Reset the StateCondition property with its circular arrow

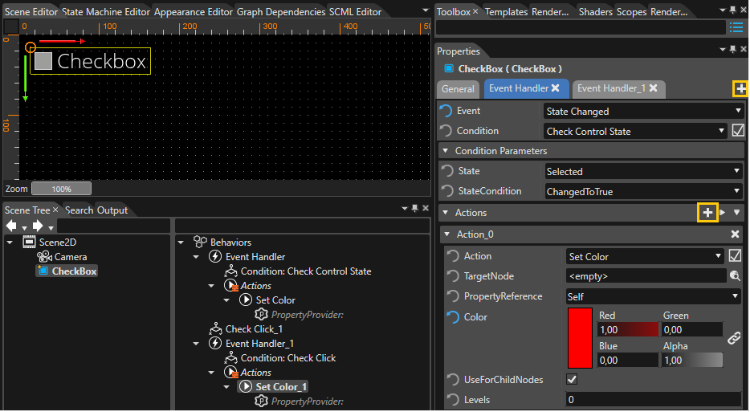coord(447,191)
